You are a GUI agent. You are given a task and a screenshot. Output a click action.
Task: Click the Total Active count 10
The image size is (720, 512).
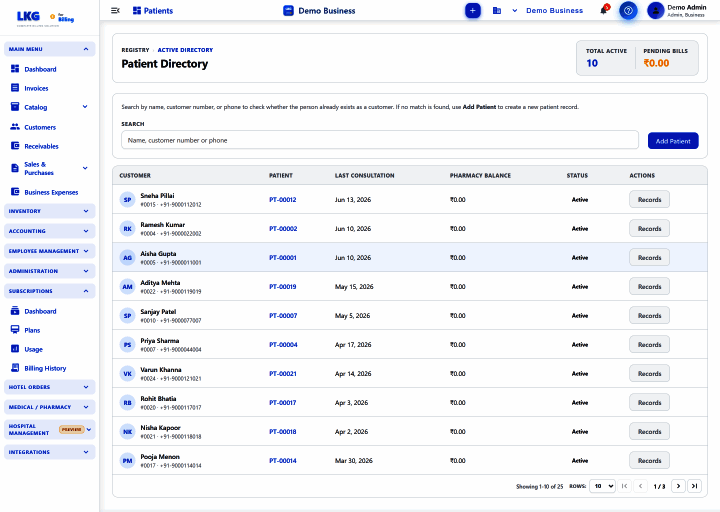coord(591,63)
